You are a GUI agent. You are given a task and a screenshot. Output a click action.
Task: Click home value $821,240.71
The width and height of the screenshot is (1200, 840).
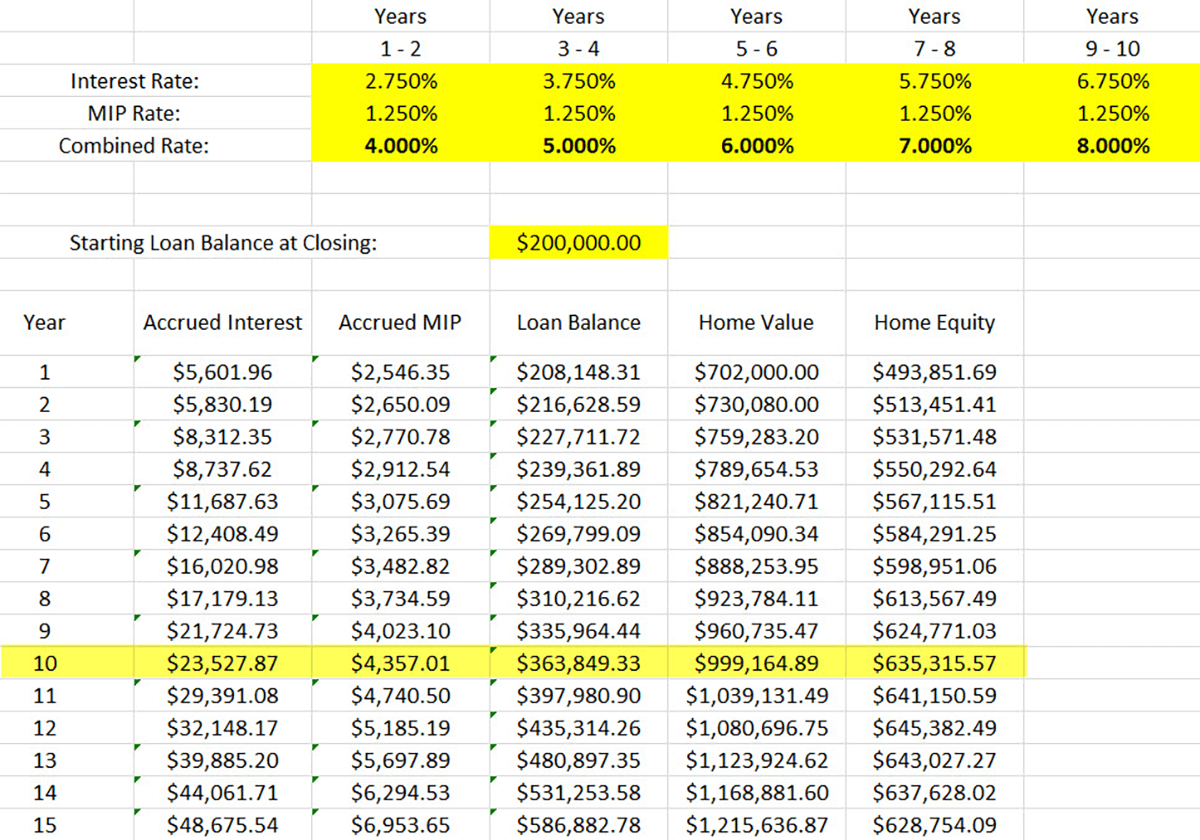click(x=757, y=502)
